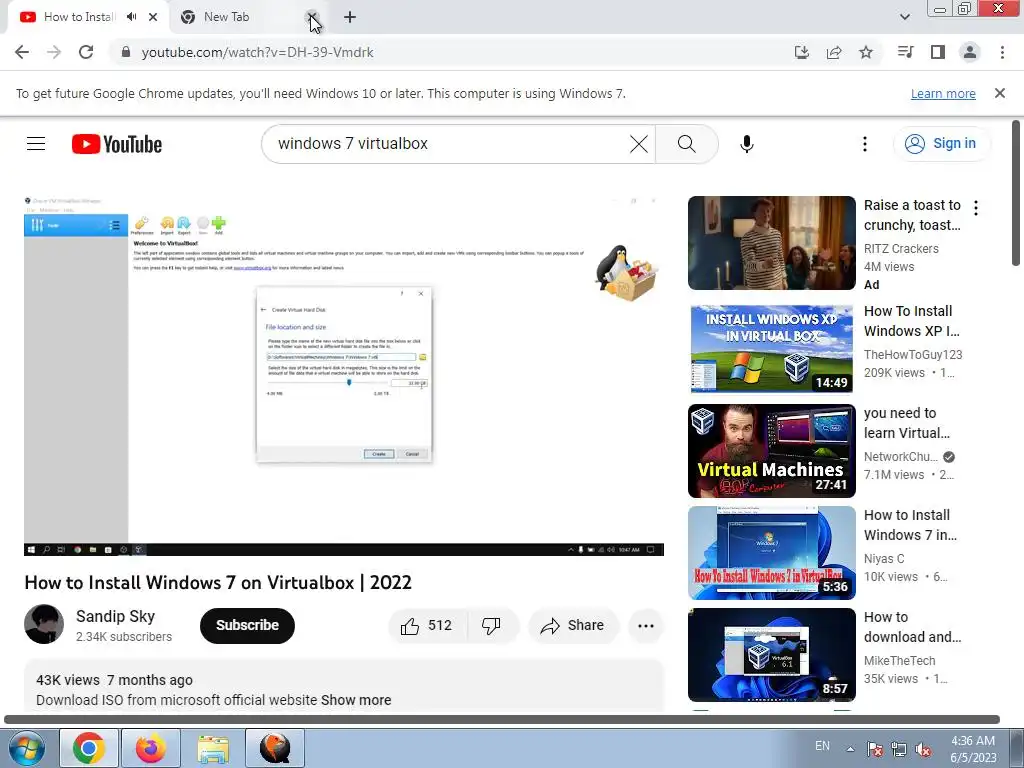This screenshot has width=1024, height=768.
Task: Open the Chrome profile avatar
Action: click(970, 52)
